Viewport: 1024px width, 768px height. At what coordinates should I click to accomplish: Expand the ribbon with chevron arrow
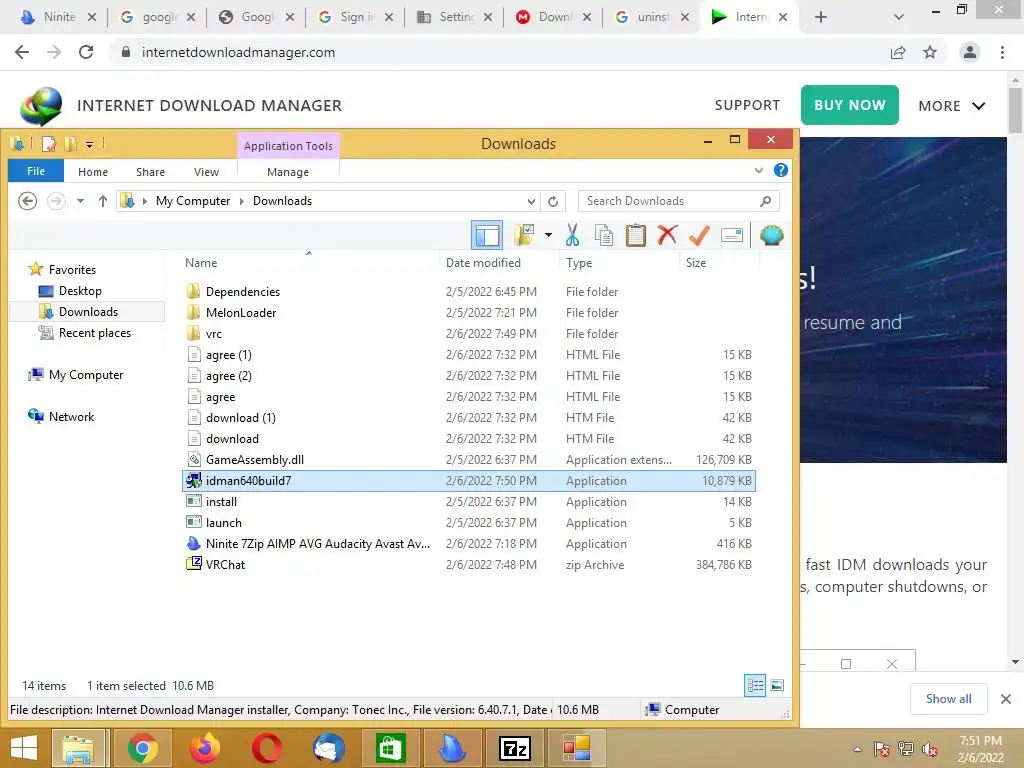click(759, 171)
